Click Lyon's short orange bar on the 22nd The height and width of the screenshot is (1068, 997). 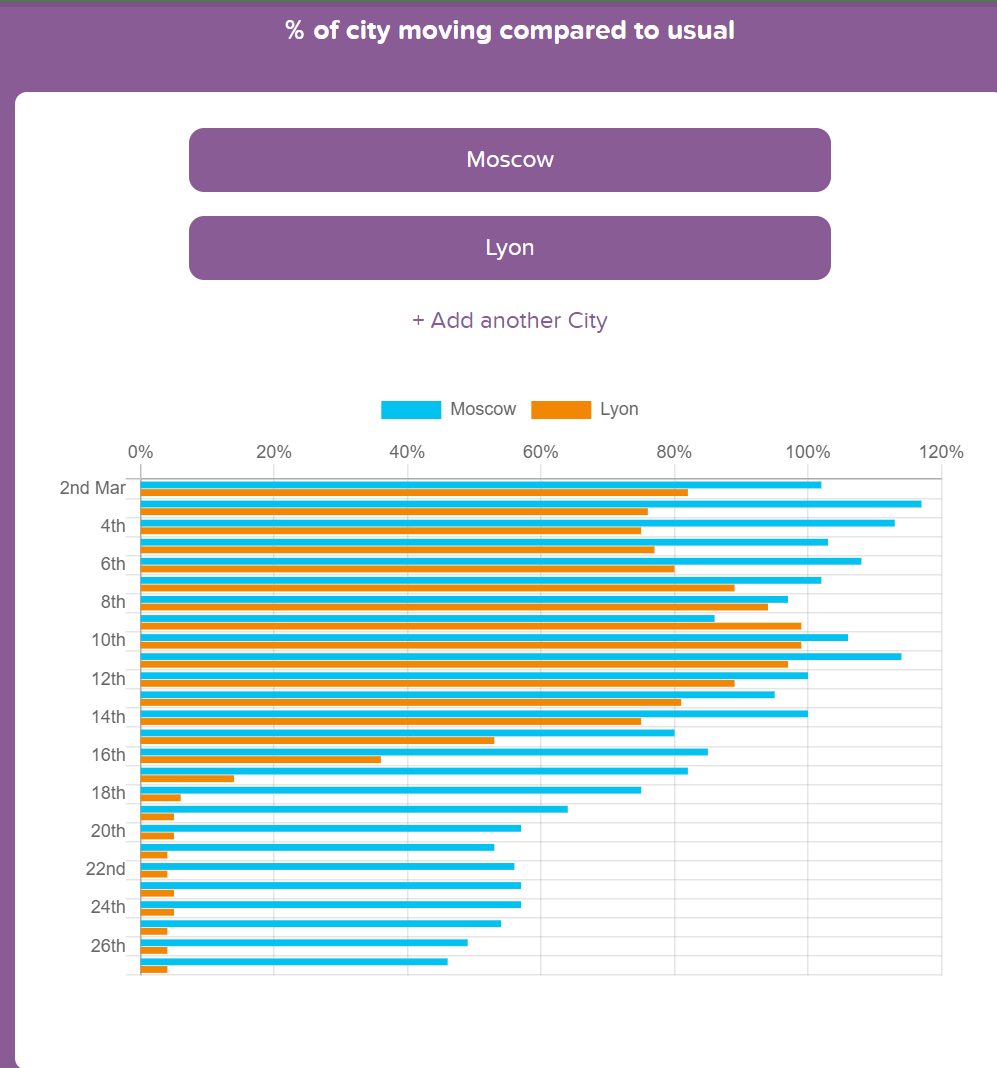(x=154, y=874)
